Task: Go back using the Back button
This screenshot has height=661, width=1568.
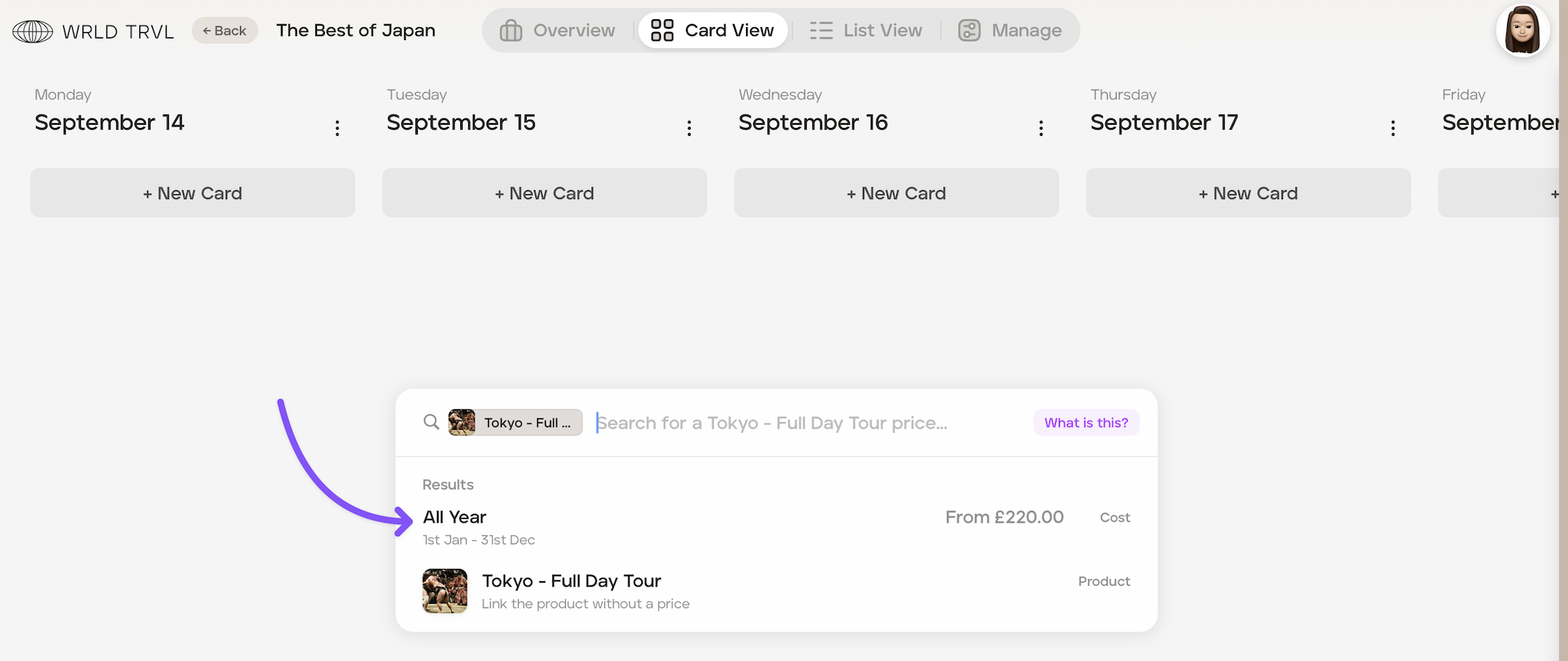Action: coord(225,30)
